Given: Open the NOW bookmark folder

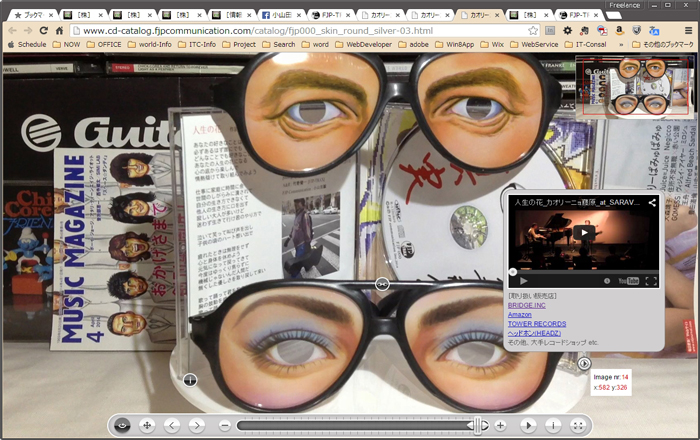Looking at the screenshot, I should (x=67, y=45).
